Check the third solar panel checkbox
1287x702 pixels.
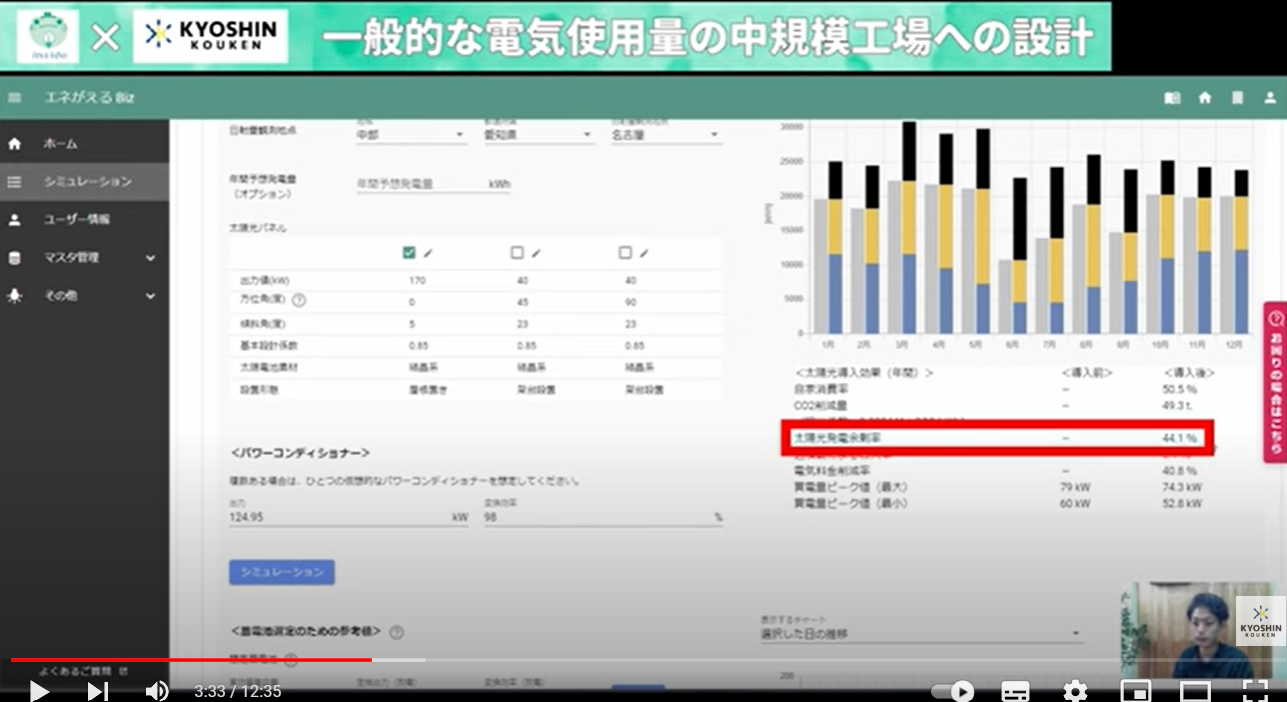point(625,253)
